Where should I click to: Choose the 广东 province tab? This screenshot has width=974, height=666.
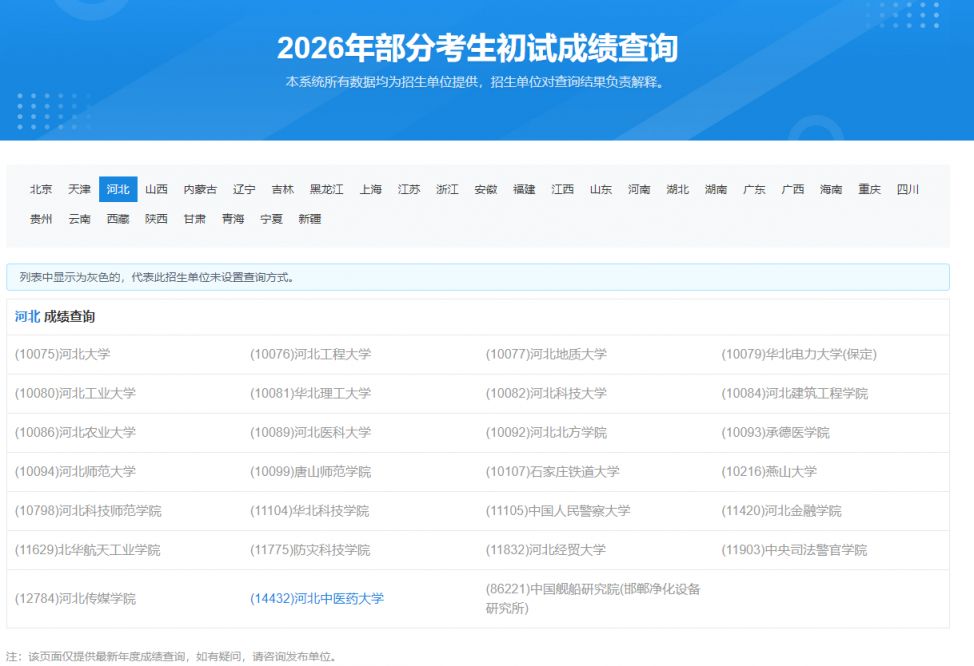(x=754, y=189)
